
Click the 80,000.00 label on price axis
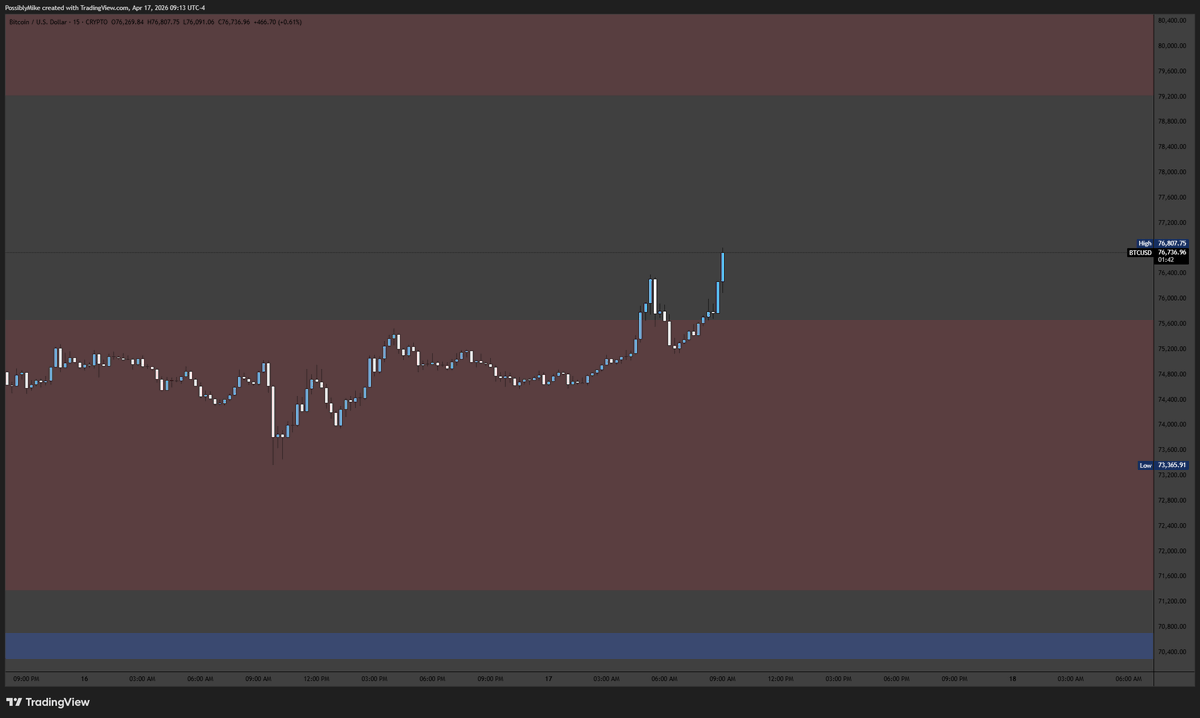(x=1171, y=46)
